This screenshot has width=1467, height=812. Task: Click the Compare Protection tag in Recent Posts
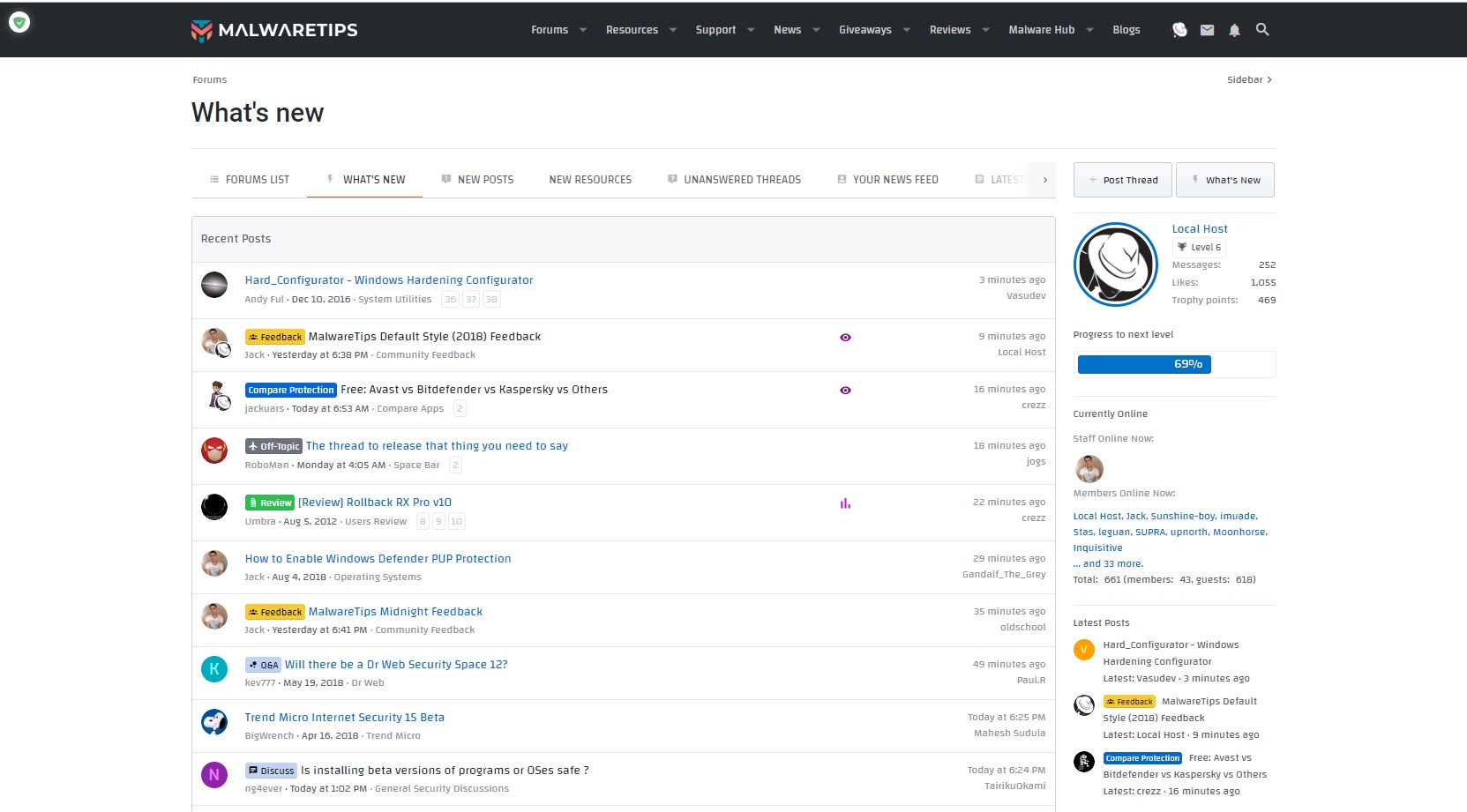pyautogui.click(x=291, y=390)
